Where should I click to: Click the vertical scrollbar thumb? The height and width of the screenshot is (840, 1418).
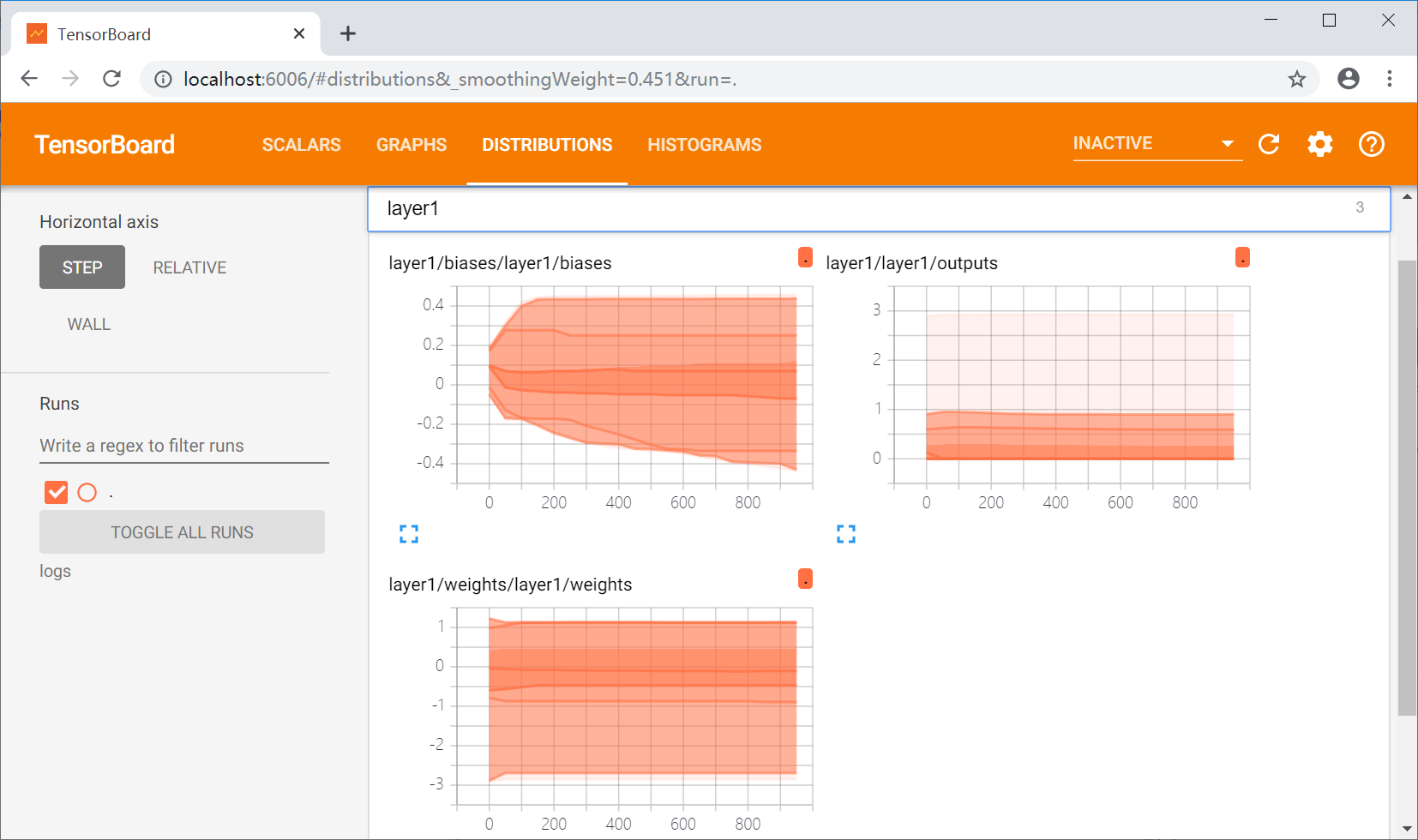(x=1407, y=487)
